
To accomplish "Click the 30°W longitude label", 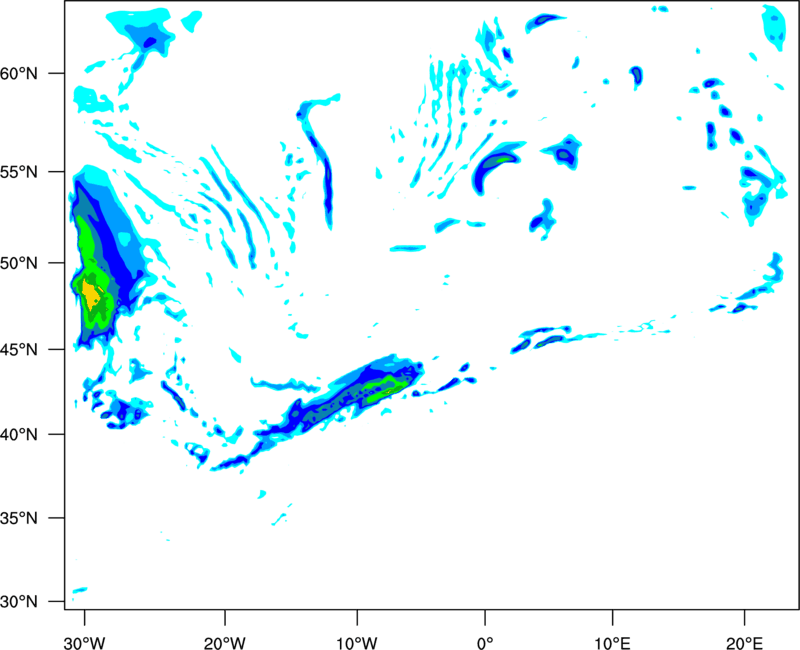I will tap(85, 643).
